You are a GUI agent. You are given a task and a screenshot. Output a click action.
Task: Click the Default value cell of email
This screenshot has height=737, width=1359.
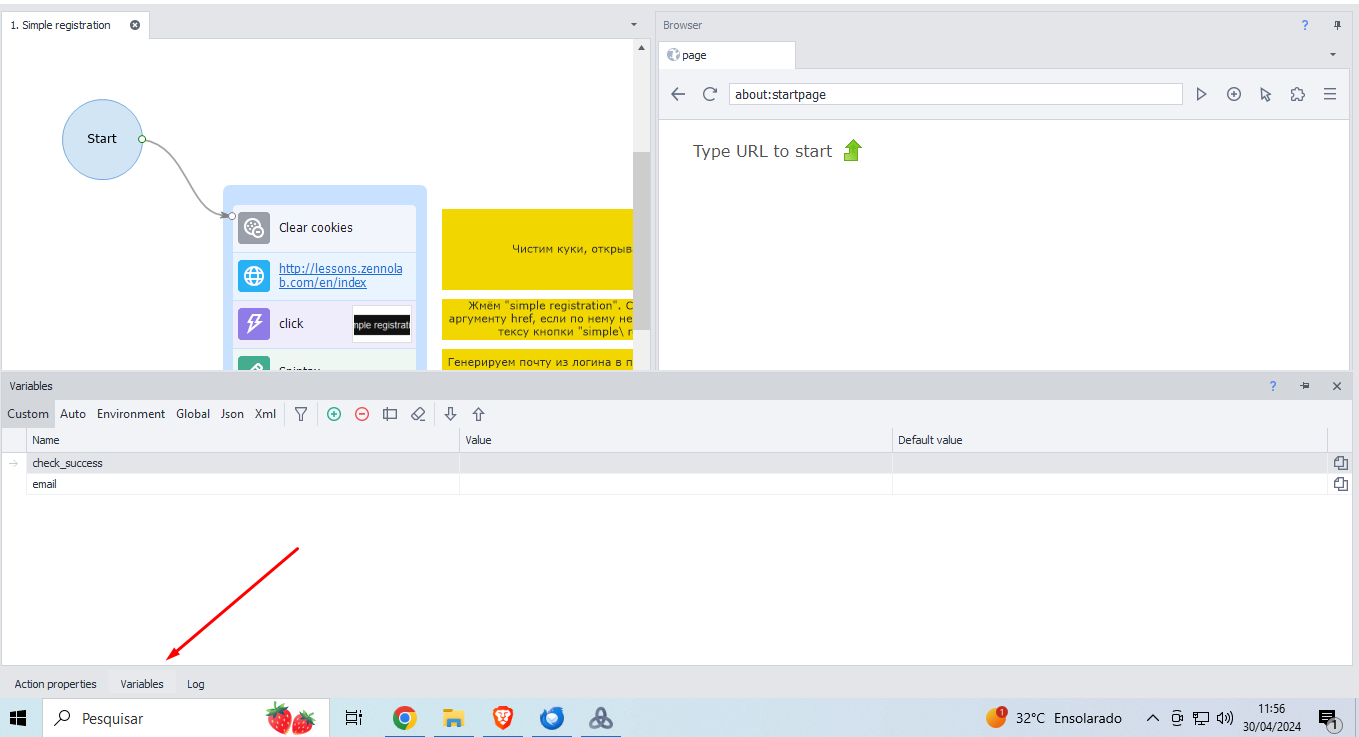coord(1110,484)
